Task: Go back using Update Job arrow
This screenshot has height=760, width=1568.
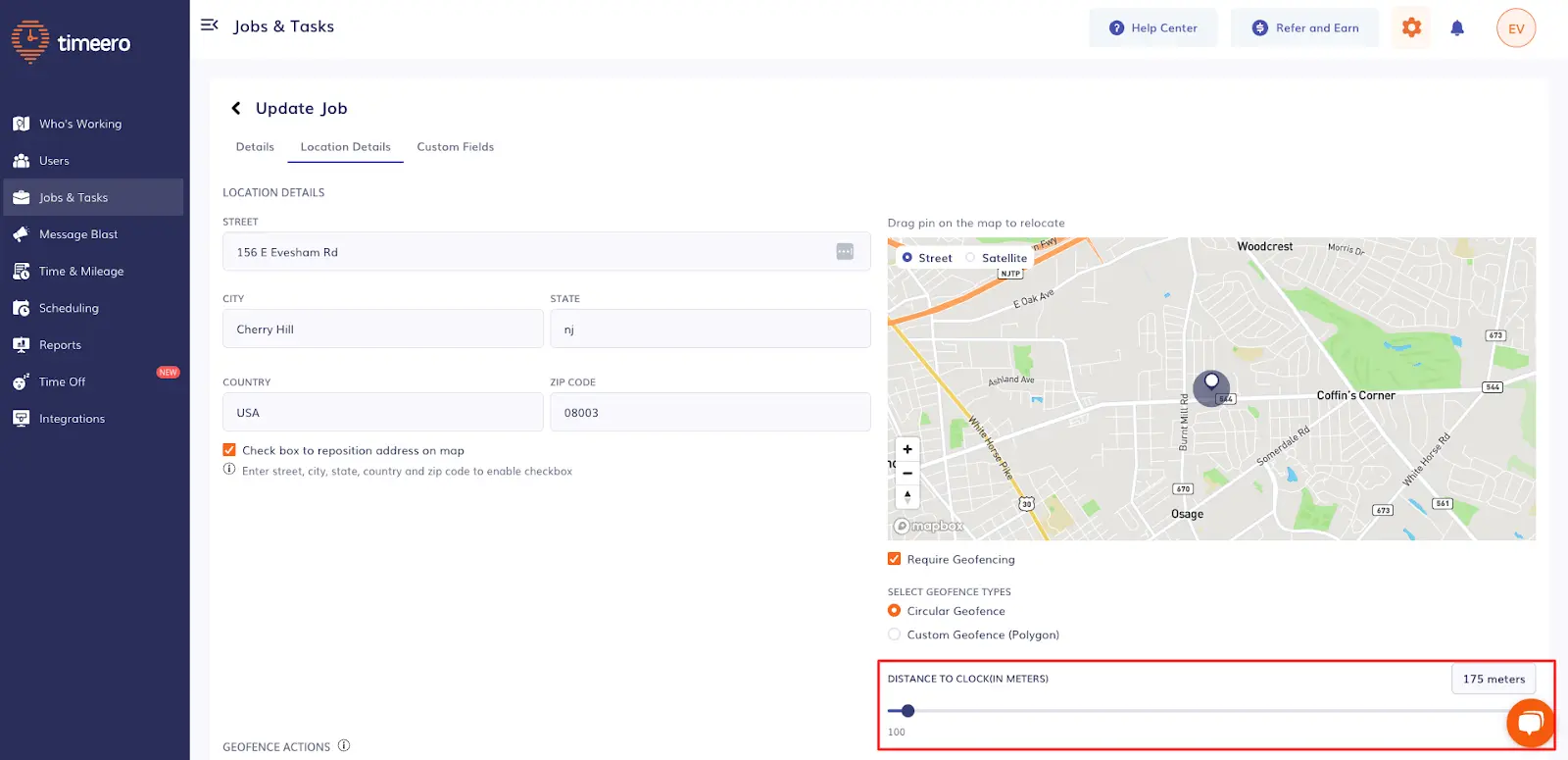Action: click(236, 108)
